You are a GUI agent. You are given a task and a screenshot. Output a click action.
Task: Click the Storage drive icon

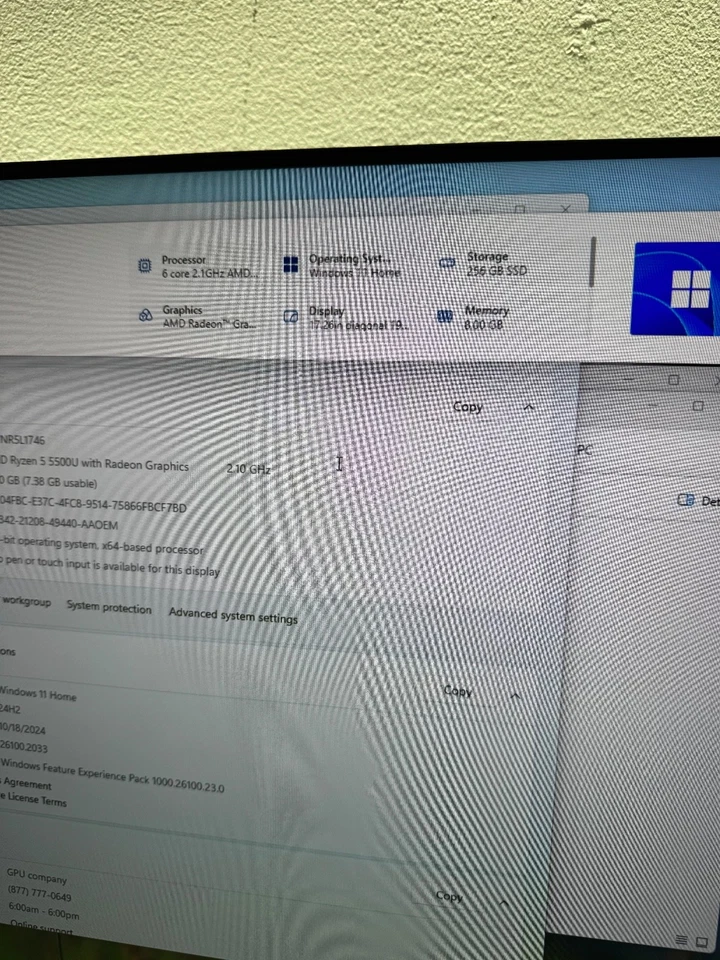447,263
